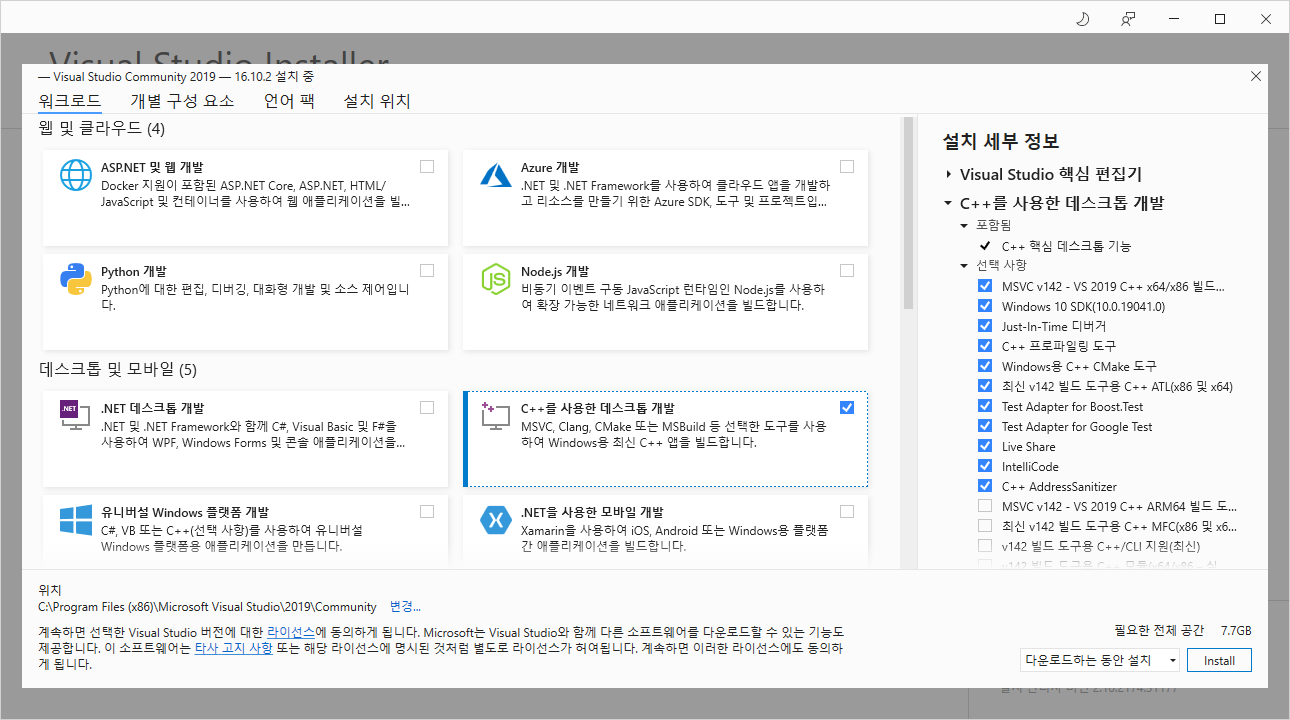This screenshot has width=1290, height=720.
Task: Check MSVC v142 ARM64 build tools option
Action: tap(985, 506)
